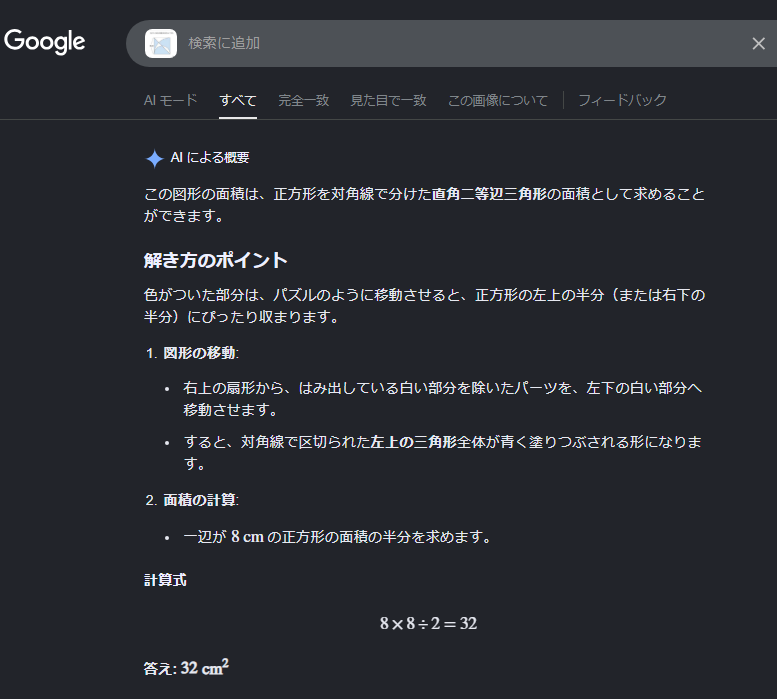Select the すべて tab

click(x=238, y=100)
